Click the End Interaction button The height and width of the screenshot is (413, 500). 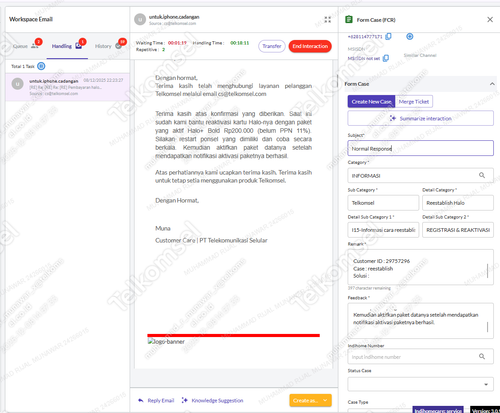[x=310, y=46]
